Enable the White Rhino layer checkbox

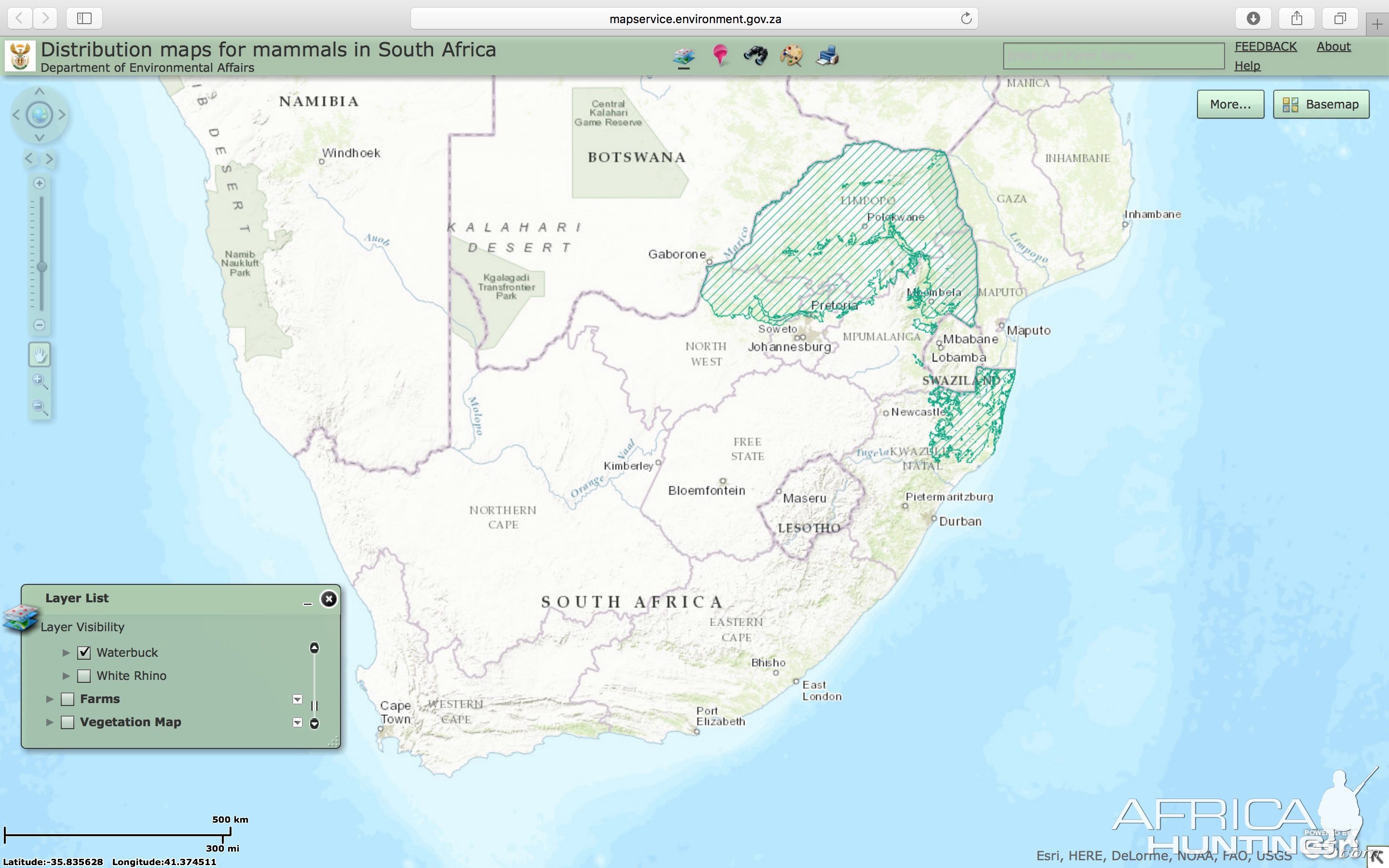click(84, 675)
